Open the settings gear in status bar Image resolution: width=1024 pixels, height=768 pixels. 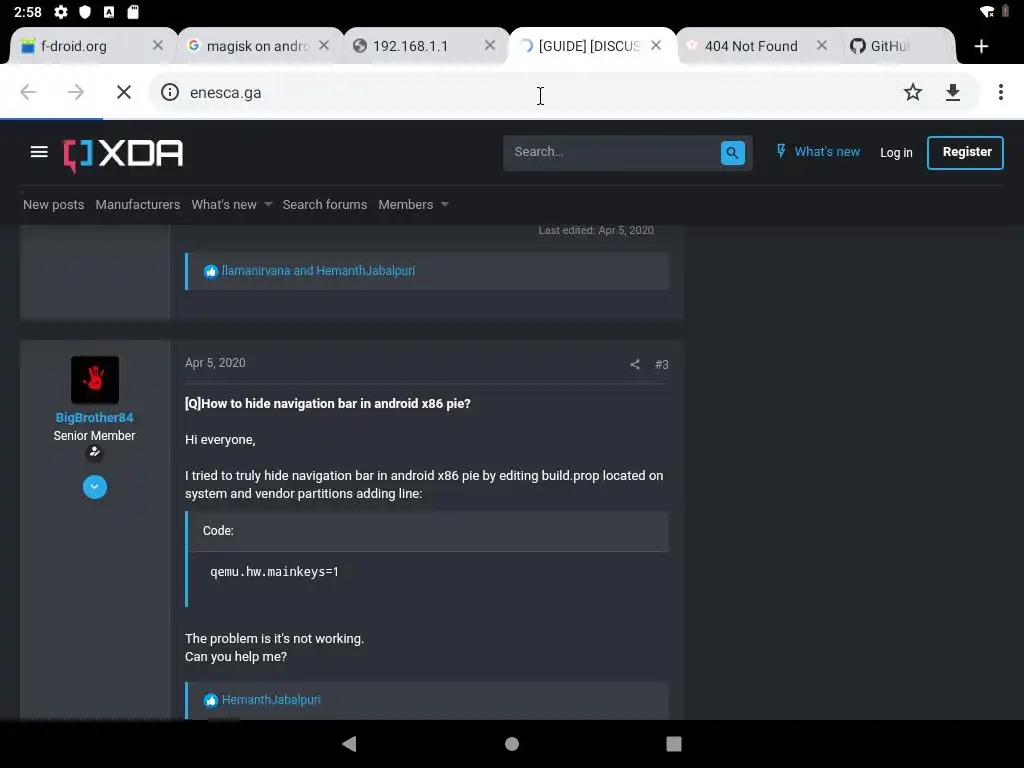click(61, 12)
